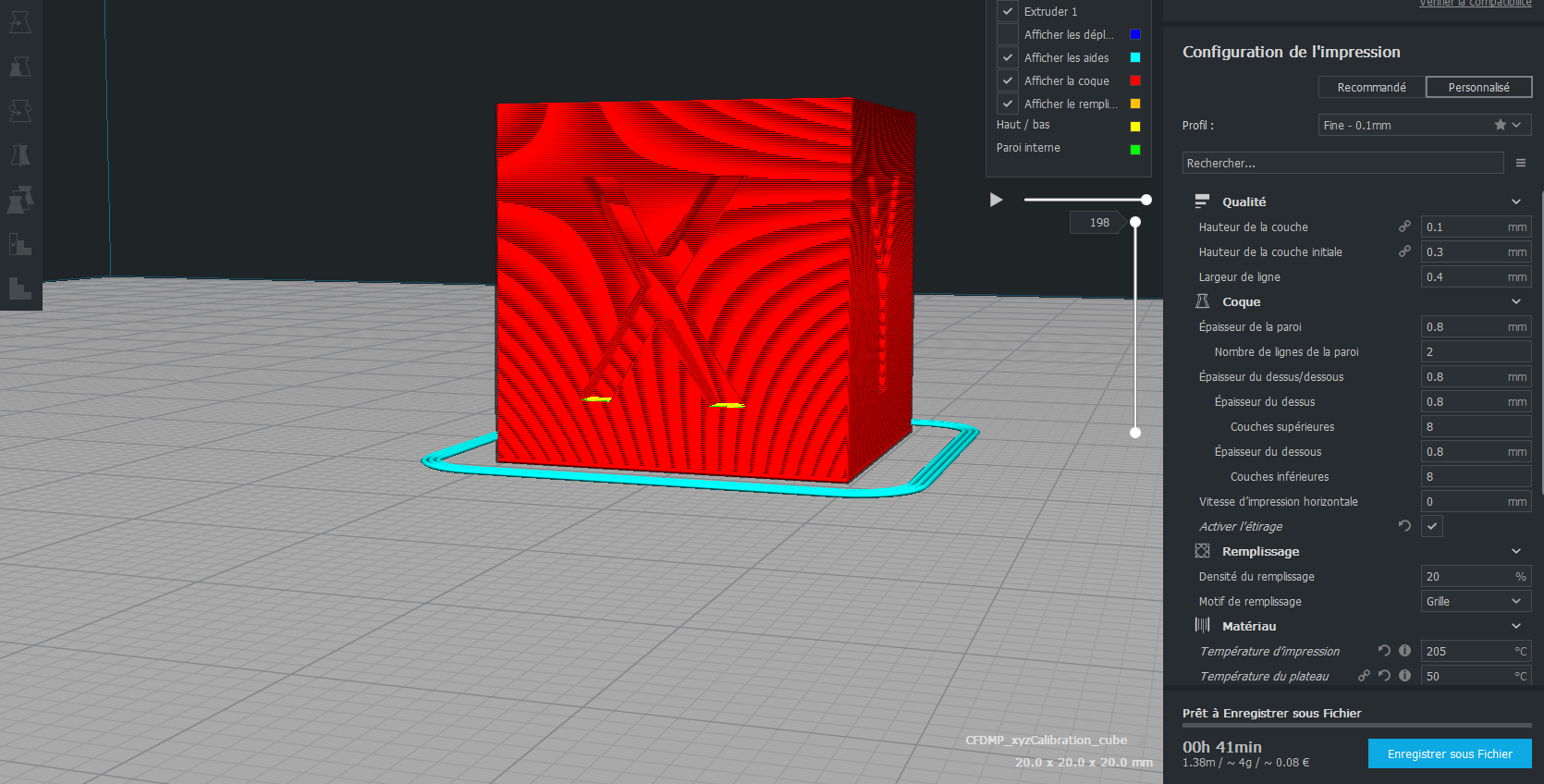
Task: Click the link icon beside Hauteur de la couche
Action: point(1404,227)
